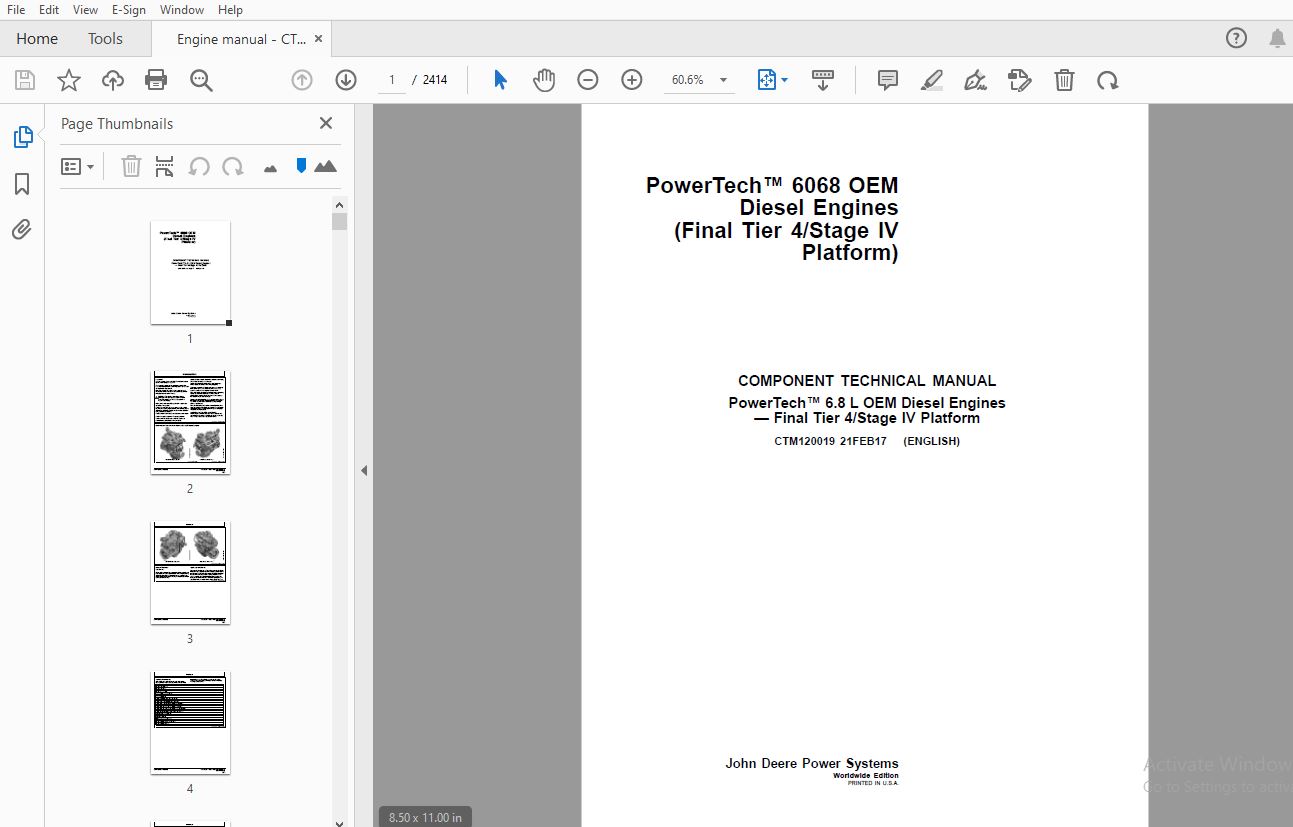Choose the selection arrow tool

501,80
